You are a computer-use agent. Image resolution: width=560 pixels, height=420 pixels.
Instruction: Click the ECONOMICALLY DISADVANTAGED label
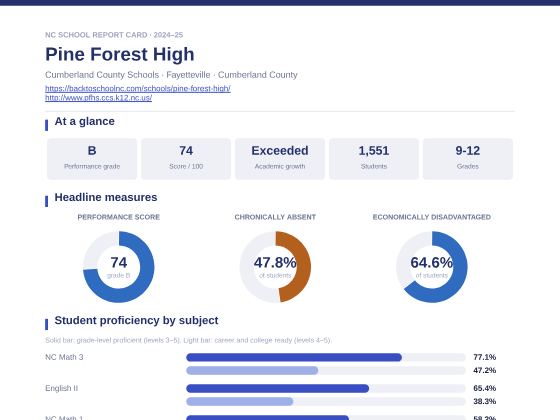(x=432, y=217)
